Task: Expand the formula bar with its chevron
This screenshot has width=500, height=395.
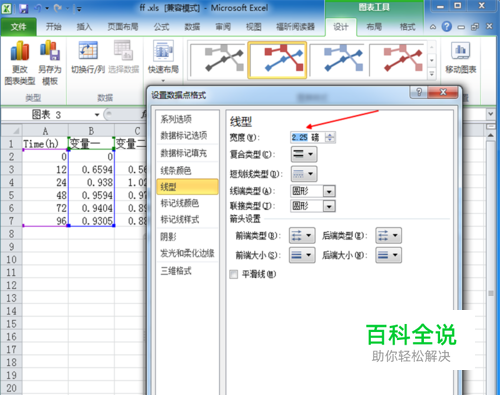Action: click(x=490, y=114)
